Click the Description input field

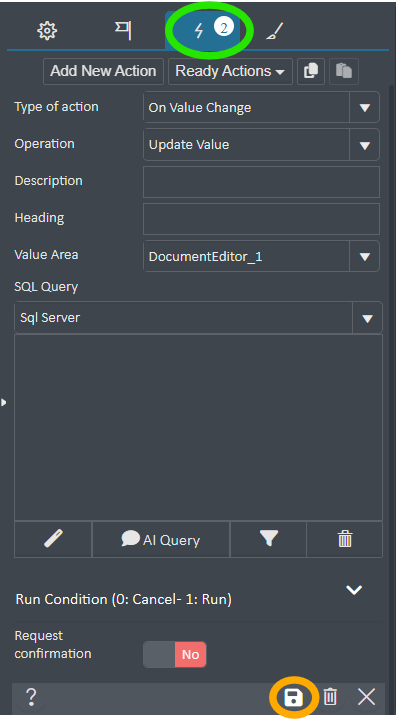click(261, 182)
